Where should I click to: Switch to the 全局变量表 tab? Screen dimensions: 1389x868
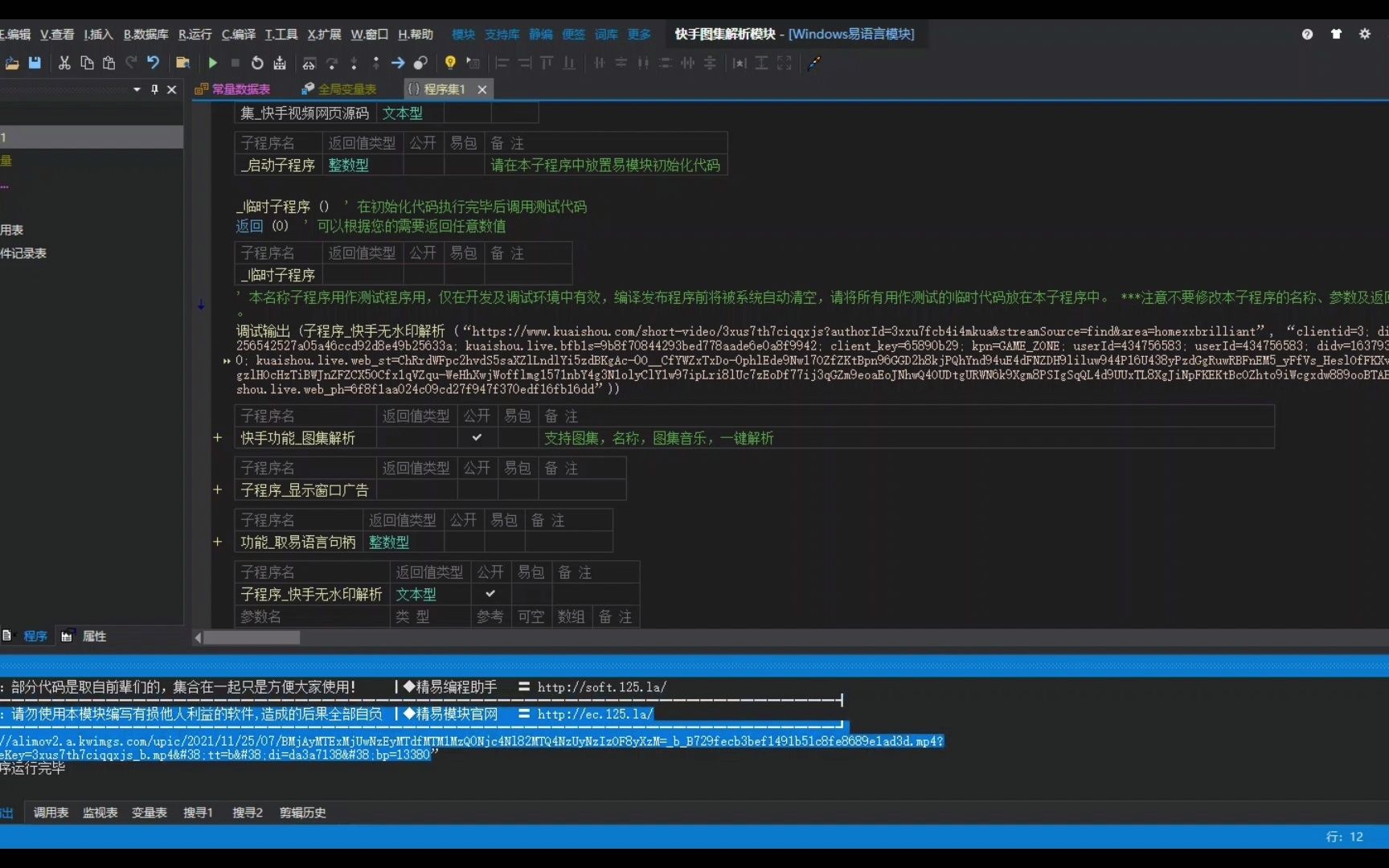tap(339, 89)
